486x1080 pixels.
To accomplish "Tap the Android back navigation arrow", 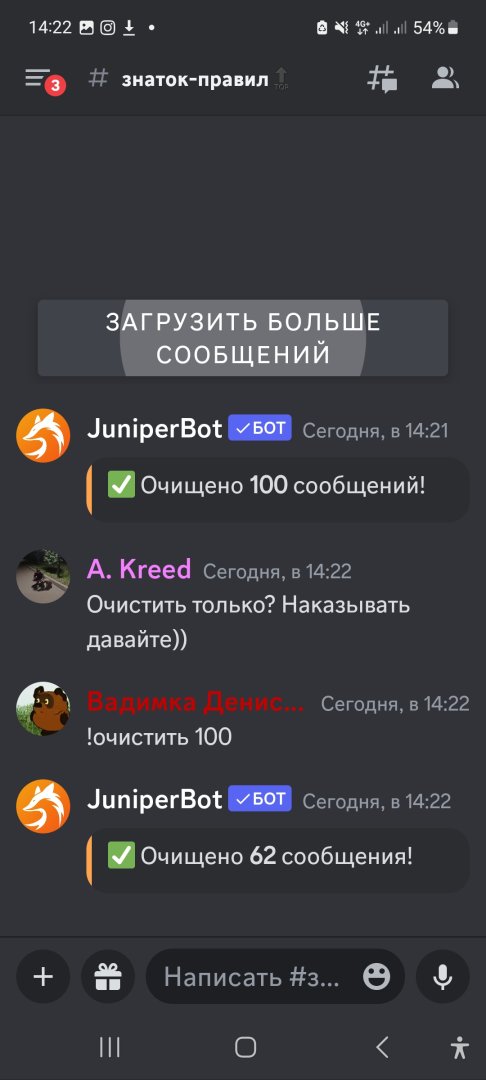I will tap(383, 1047).
